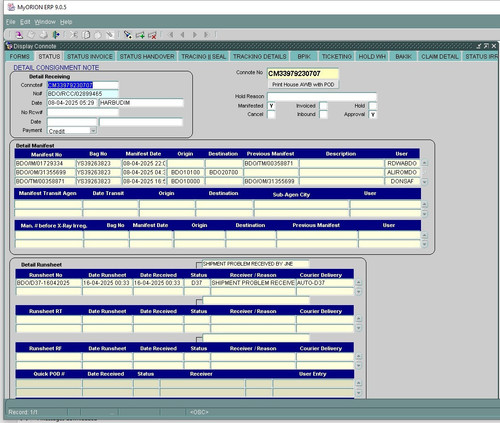Click the Cut scissors toolbar icon

(x=74, y=35)
